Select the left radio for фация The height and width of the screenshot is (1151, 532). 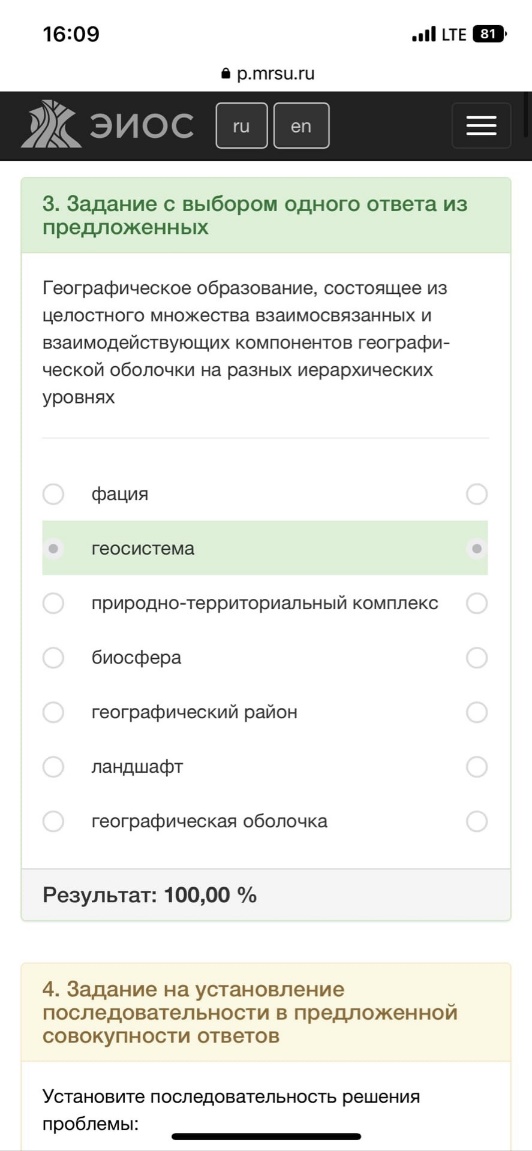pyautogui.click(x=53, y=494)
